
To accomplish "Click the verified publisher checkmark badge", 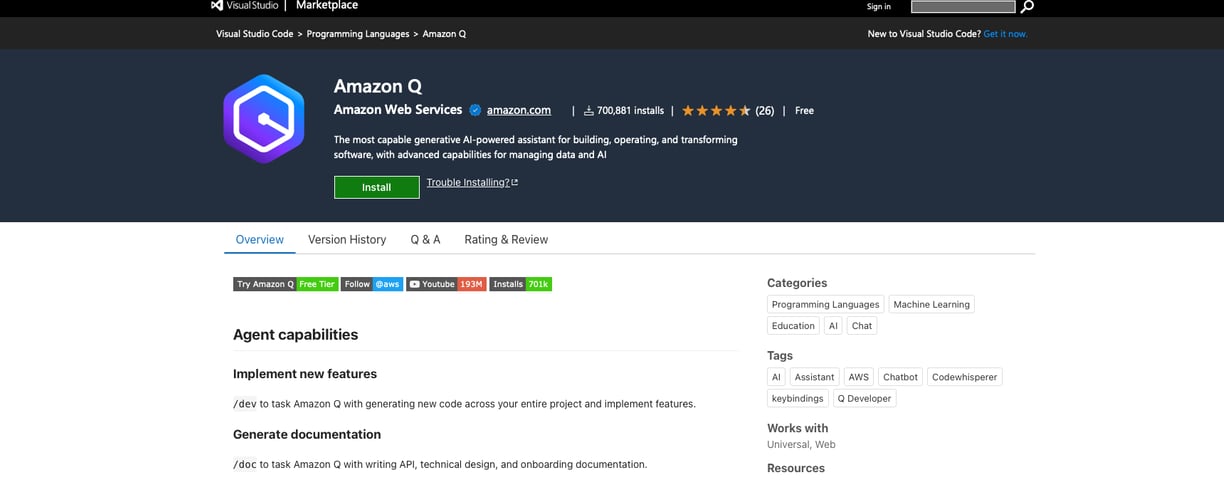I will pyautogui.click(x=475, y=110).
